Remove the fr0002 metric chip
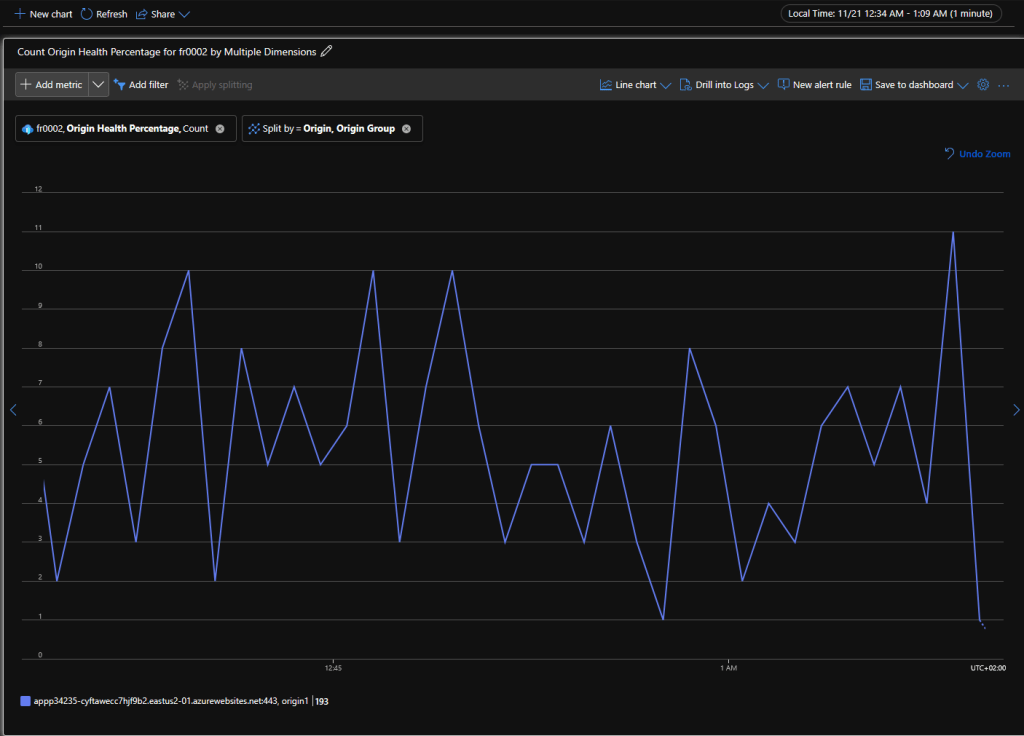 point(220,129)
